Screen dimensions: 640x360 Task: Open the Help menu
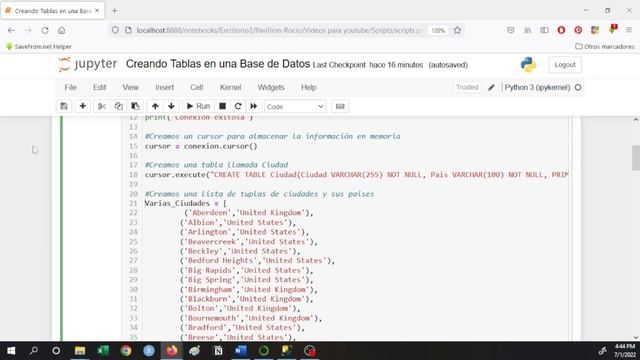[309, 87]
